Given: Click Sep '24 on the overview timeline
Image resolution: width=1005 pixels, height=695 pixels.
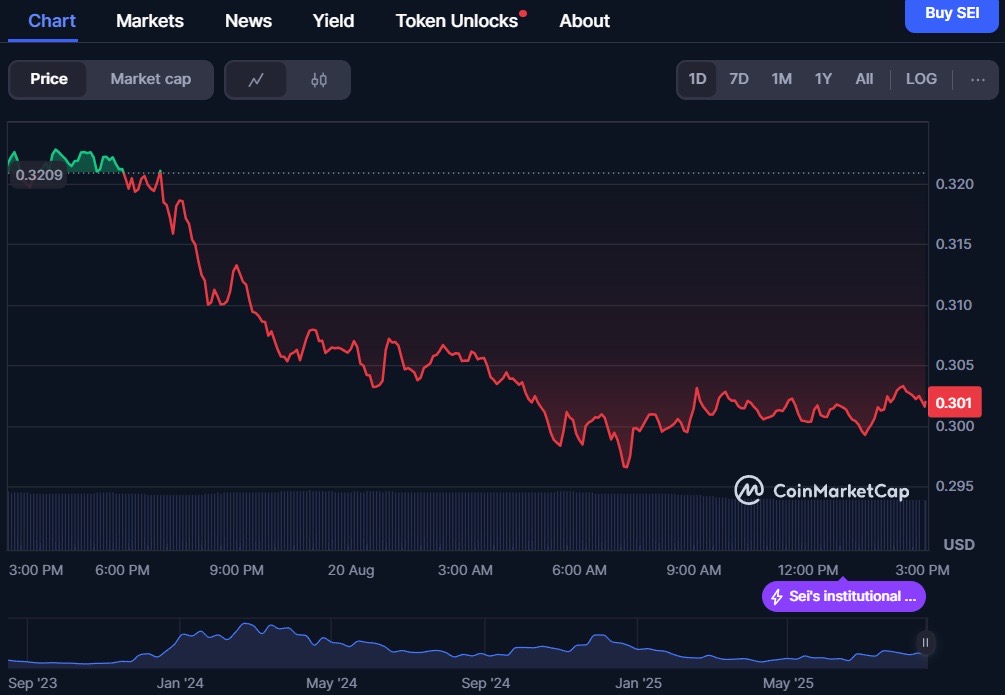Looking at the screenshot, I should 486,683.
